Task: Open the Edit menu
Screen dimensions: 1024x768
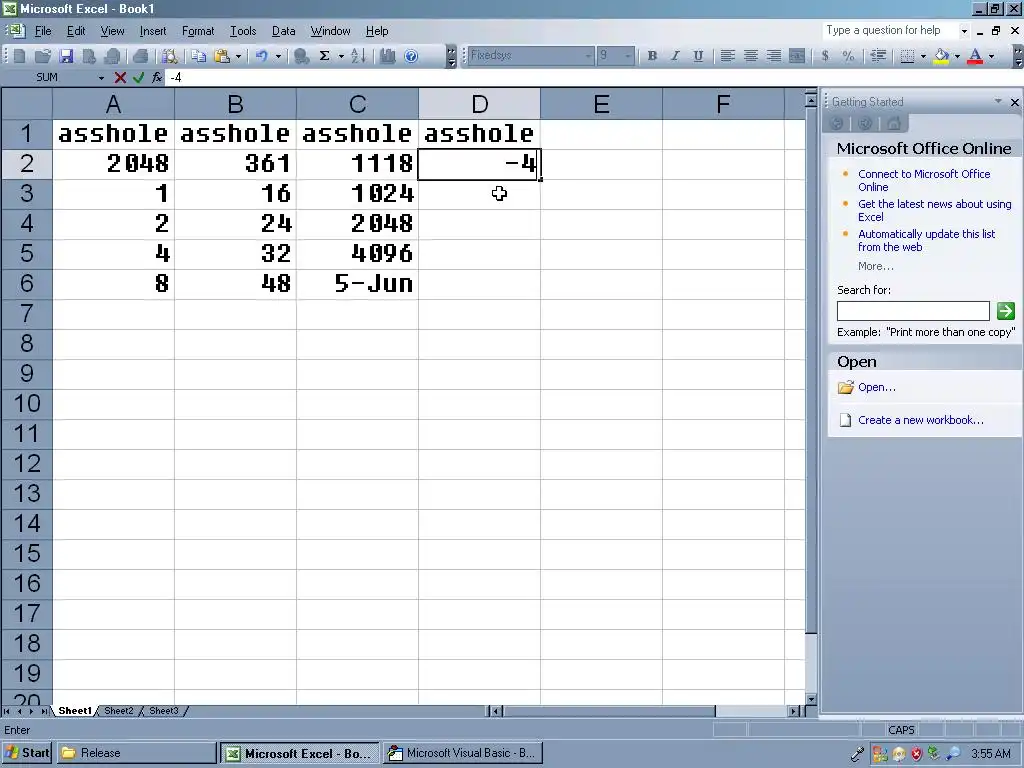Action: [76, 31]
